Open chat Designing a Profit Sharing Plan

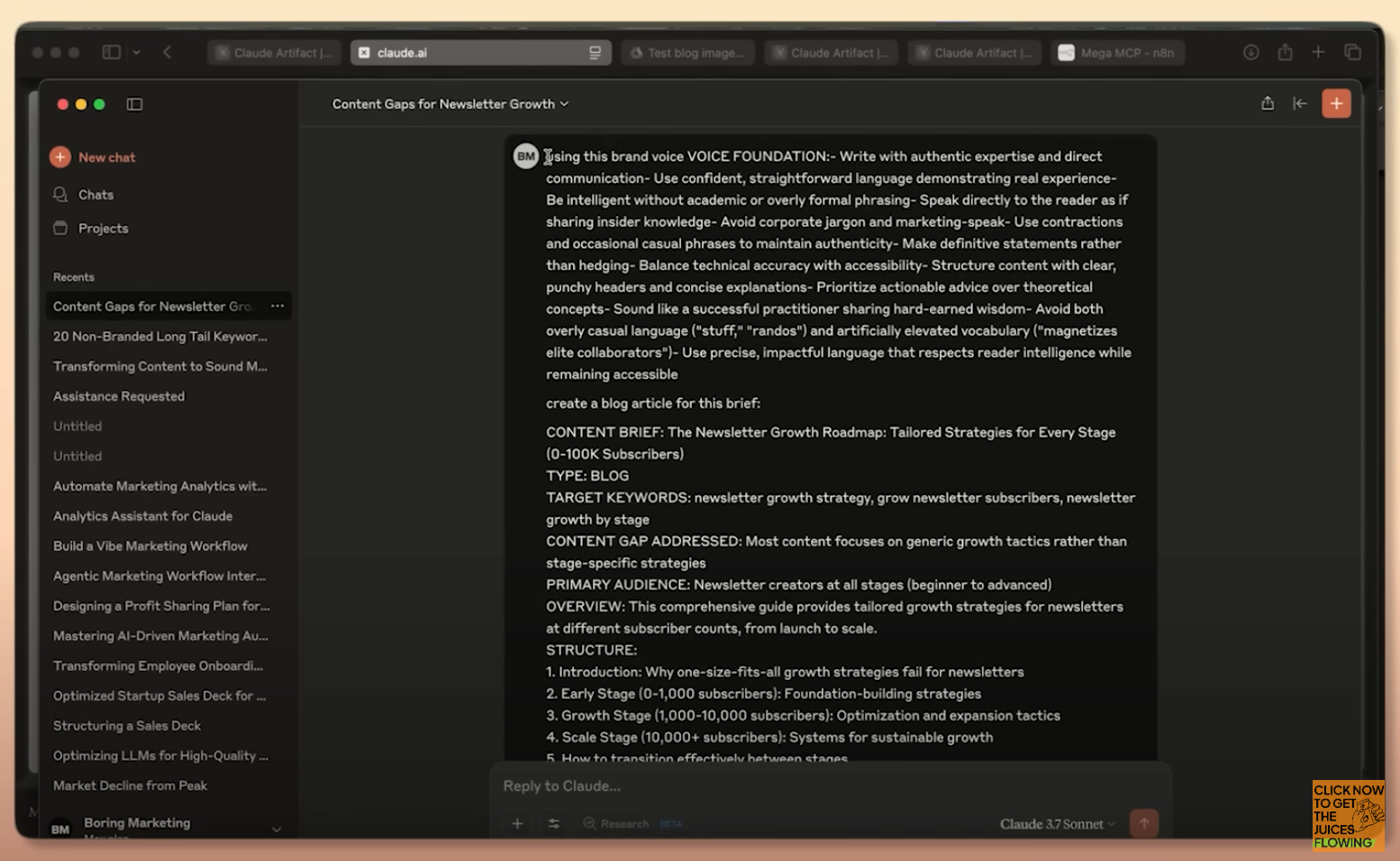[161, 606]
